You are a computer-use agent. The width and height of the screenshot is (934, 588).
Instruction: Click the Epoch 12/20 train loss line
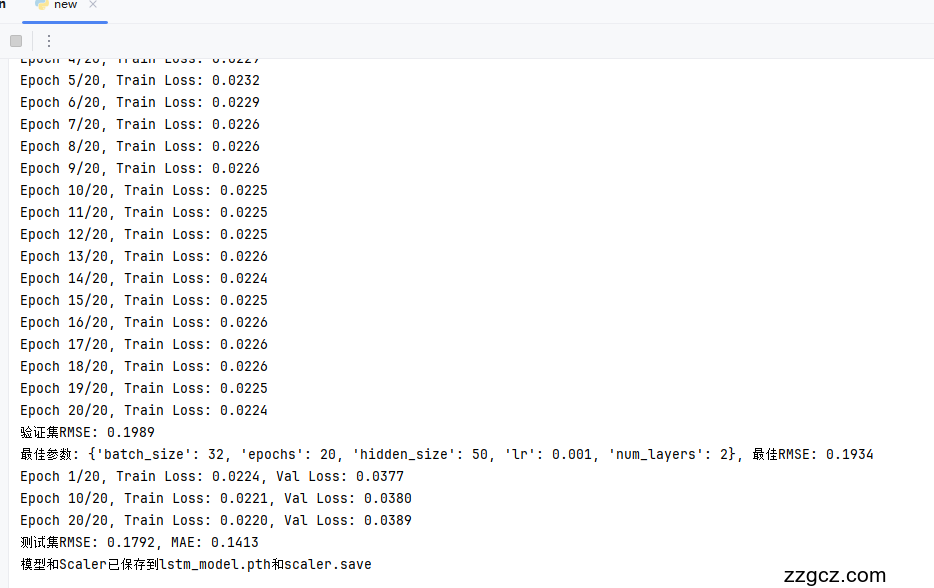(143, 234)
